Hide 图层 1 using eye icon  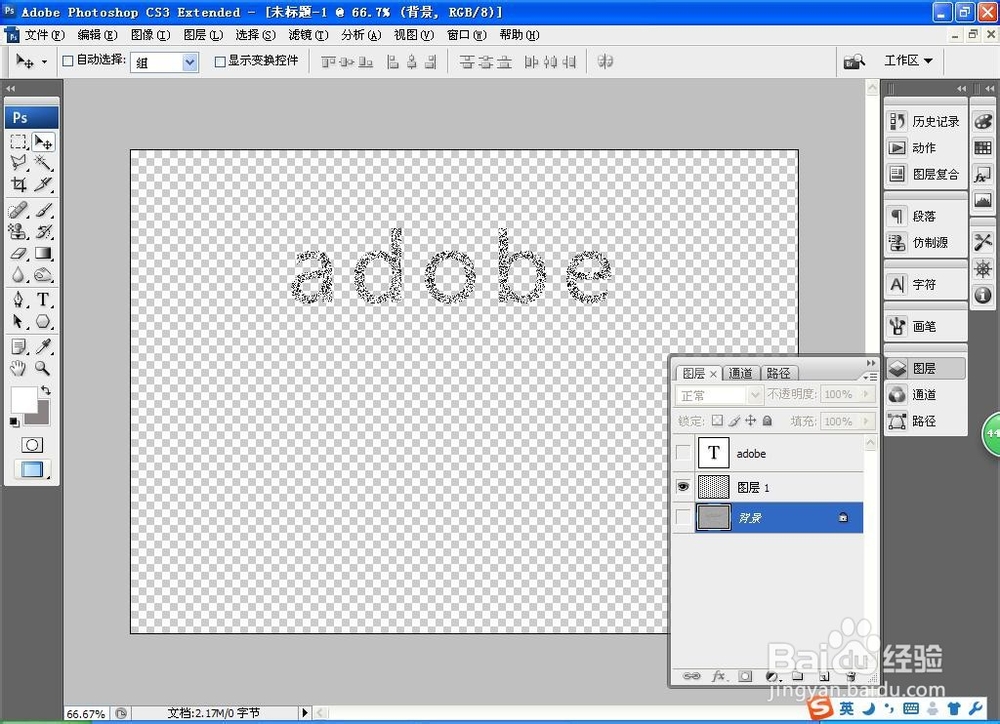click(683, 487)
